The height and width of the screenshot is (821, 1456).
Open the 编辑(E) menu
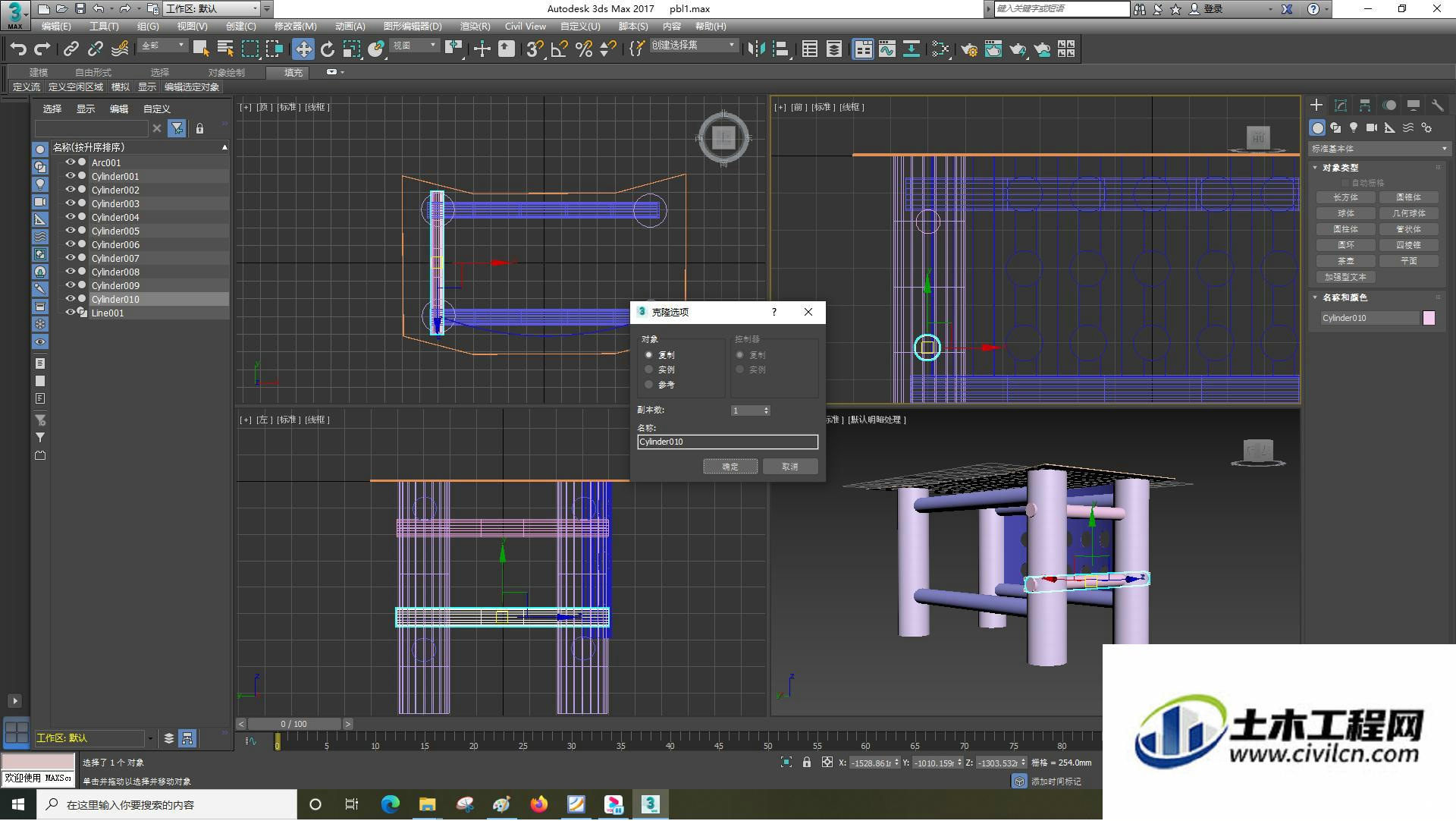click(x=56, y=27)
